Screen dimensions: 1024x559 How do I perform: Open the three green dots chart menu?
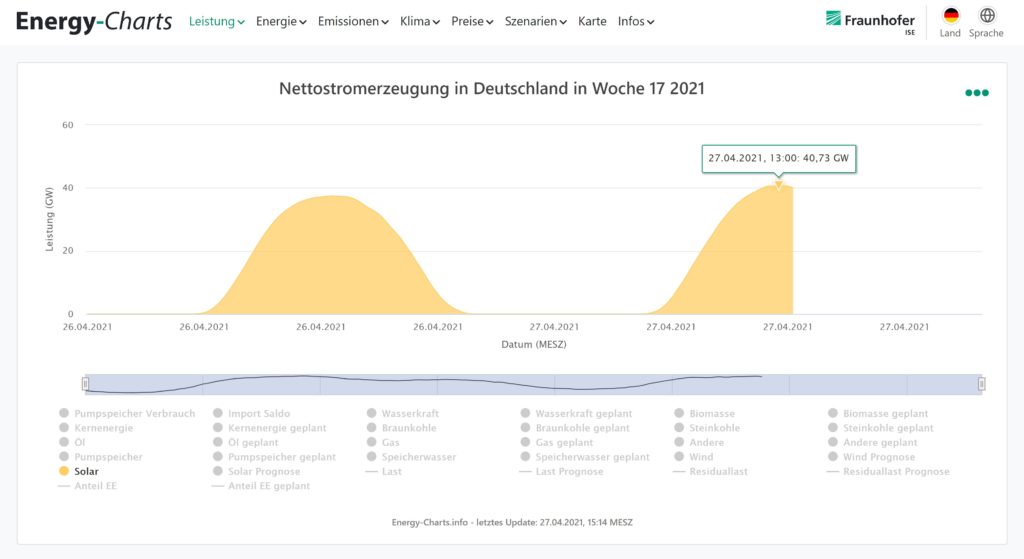click(976, 93)
